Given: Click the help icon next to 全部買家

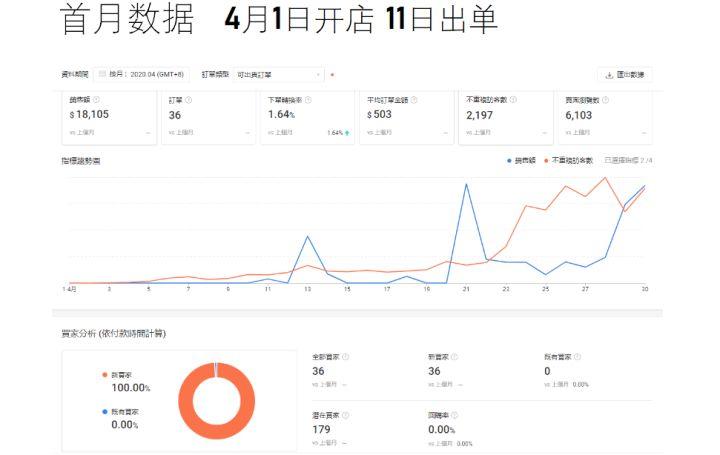Looking at the screenshot, I should [345, 357].
